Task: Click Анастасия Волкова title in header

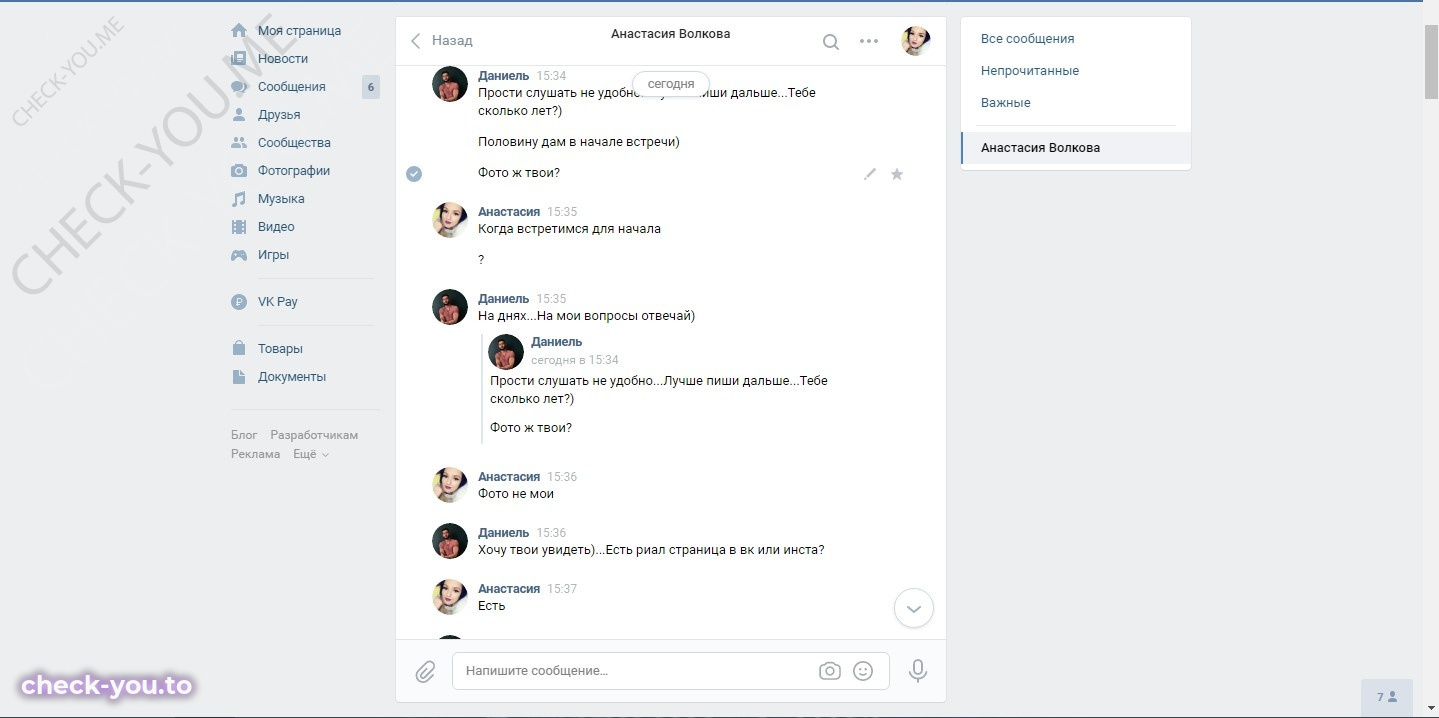Action: click(x=670, y=34)
